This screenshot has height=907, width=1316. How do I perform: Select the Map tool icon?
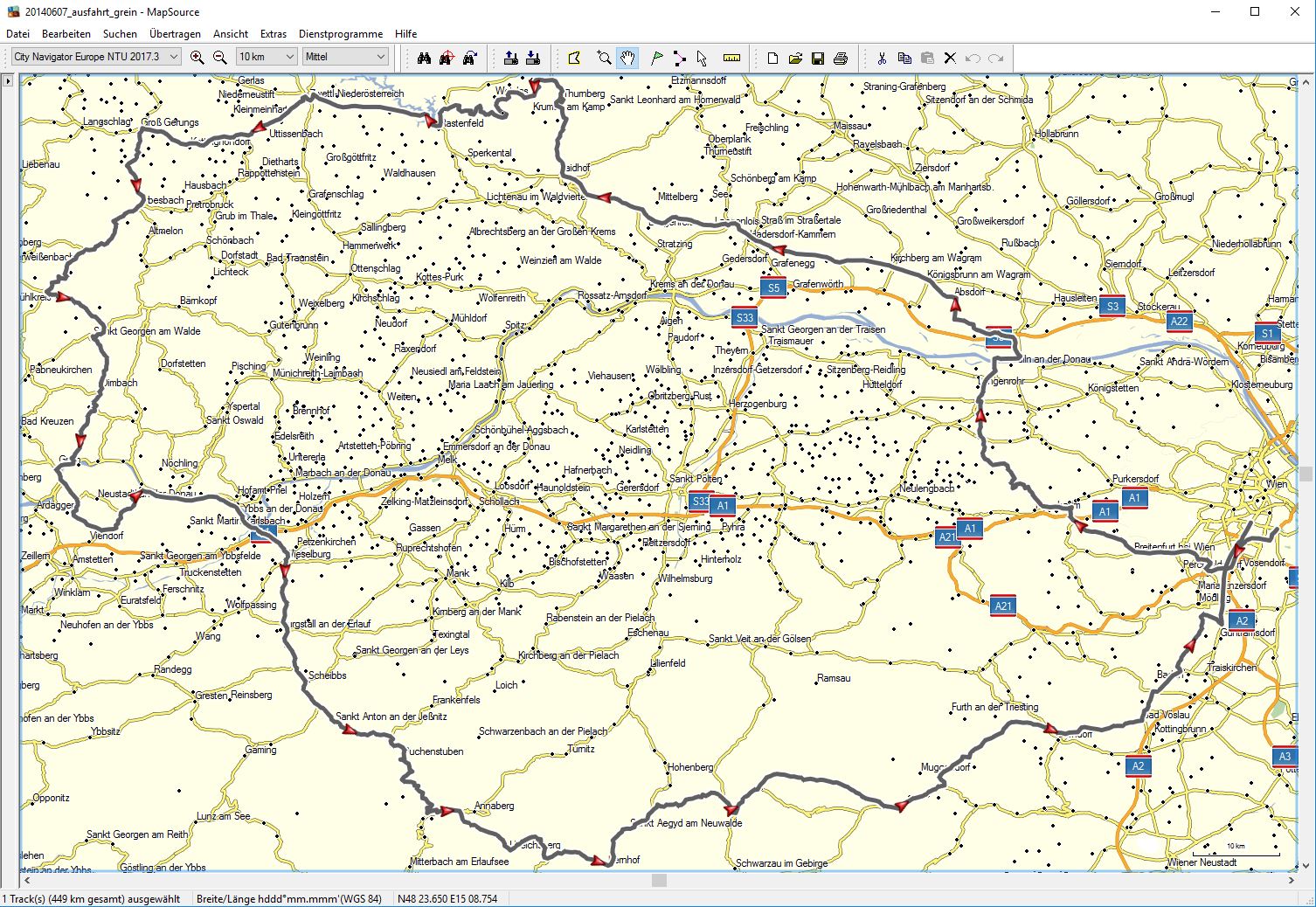pyautogui.click(x=574, y=58)
